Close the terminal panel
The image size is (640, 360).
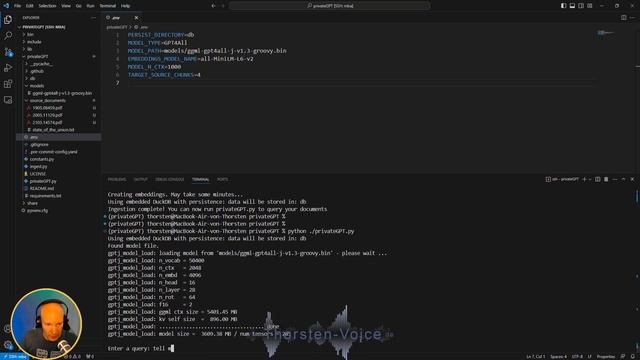tap(632, 179)
